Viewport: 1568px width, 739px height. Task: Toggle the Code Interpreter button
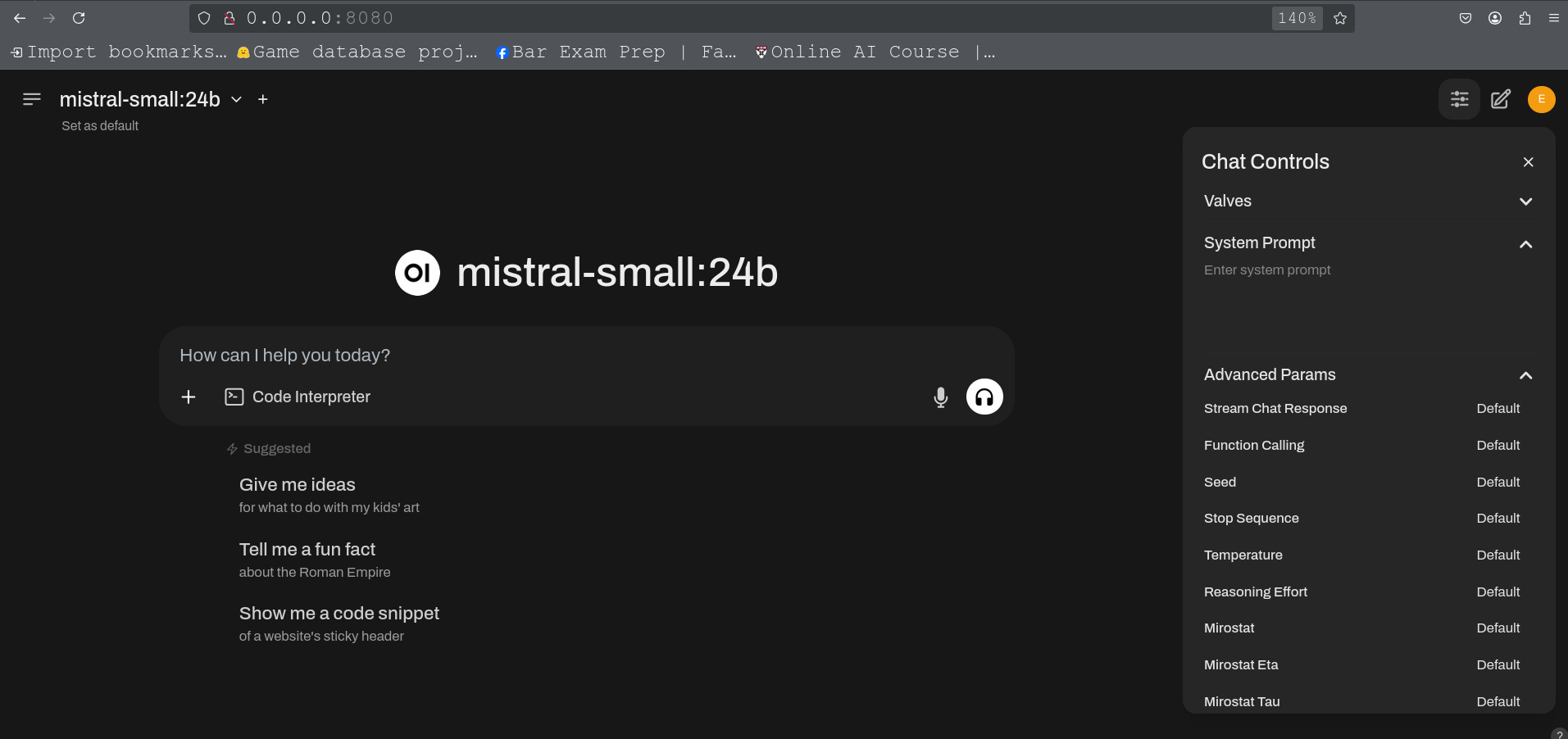point(298,397)
